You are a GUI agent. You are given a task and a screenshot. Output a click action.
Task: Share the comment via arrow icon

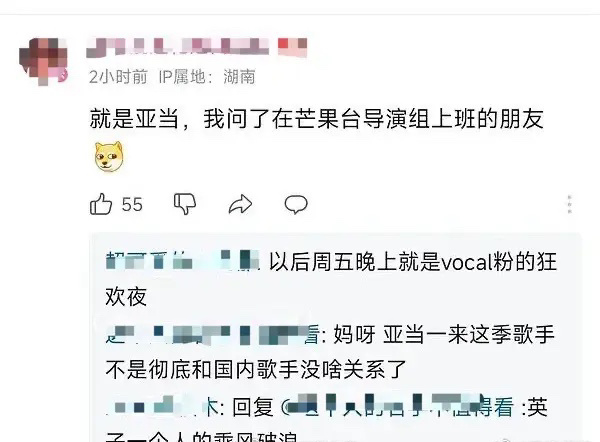coord(240,204)
